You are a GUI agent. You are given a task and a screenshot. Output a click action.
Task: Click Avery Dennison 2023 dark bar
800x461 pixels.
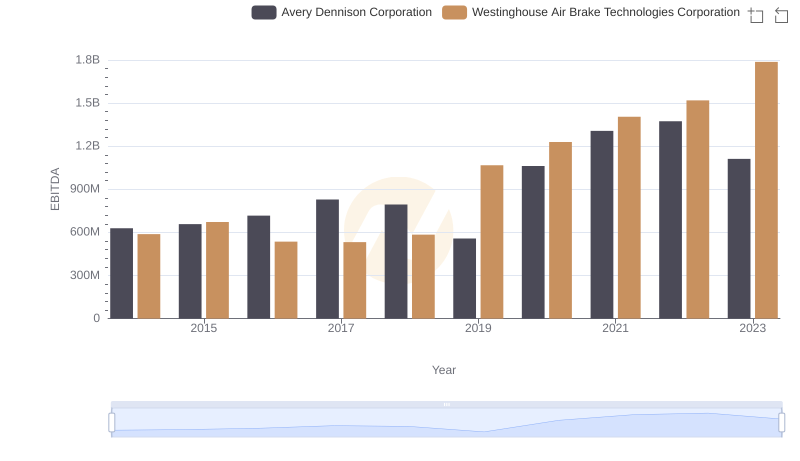click(739, 239)
